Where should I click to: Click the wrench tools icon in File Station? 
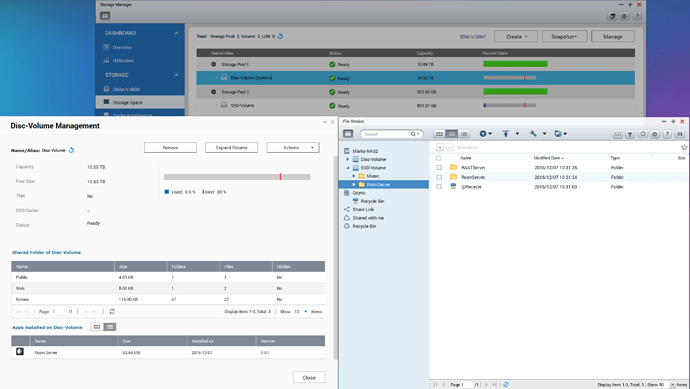[x=533, y=134]
